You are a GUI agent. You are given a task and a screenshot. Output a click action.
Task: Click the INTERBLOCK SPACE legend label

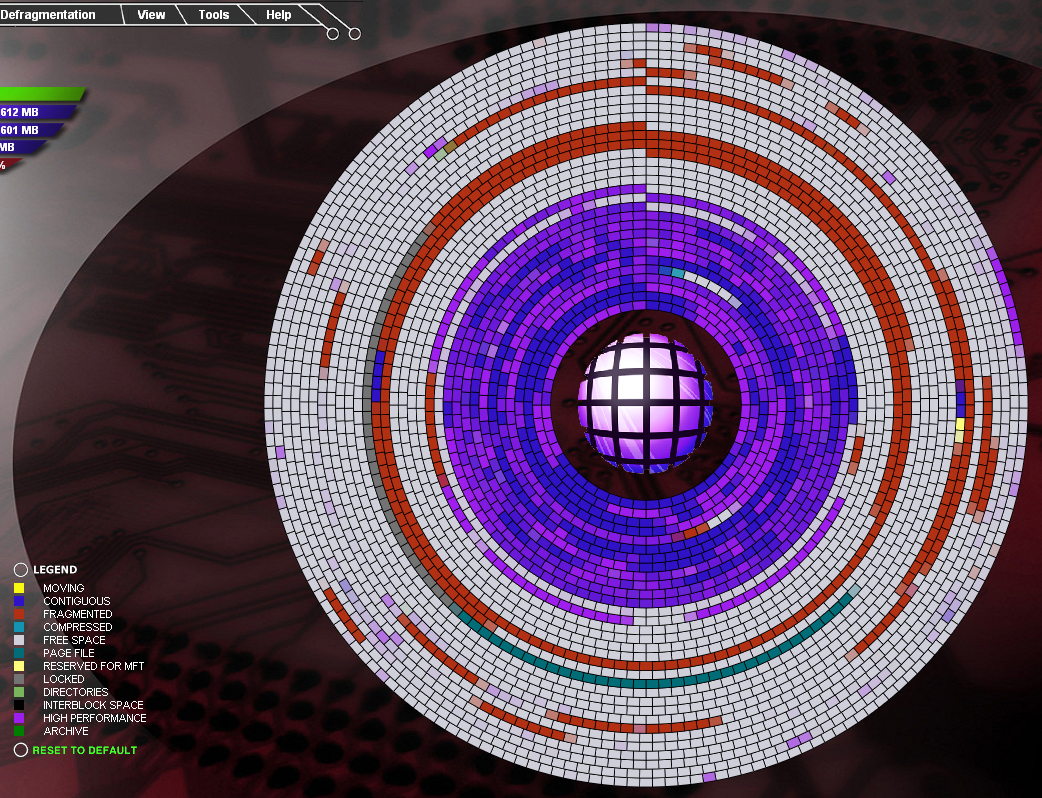point(93,705)
